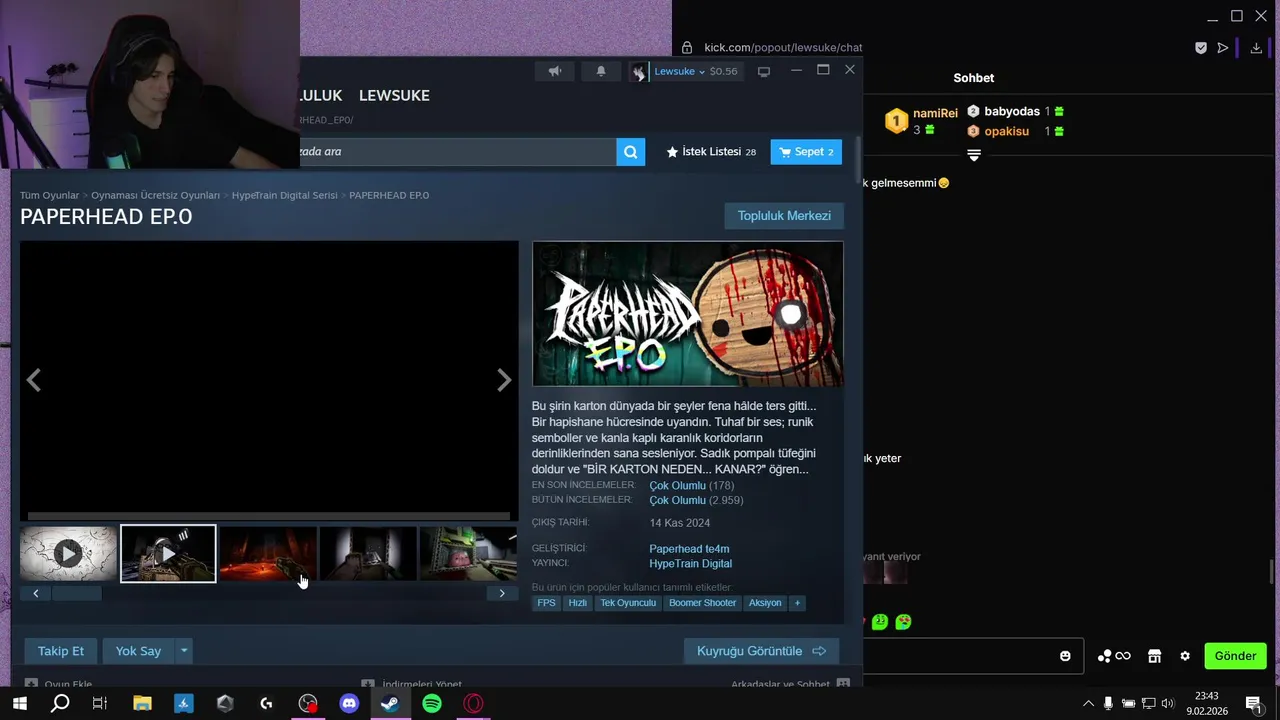The image size is (1280, 720).
Task: Open OBS Studio from the taskbar
Action: click(x=308, y=704)
